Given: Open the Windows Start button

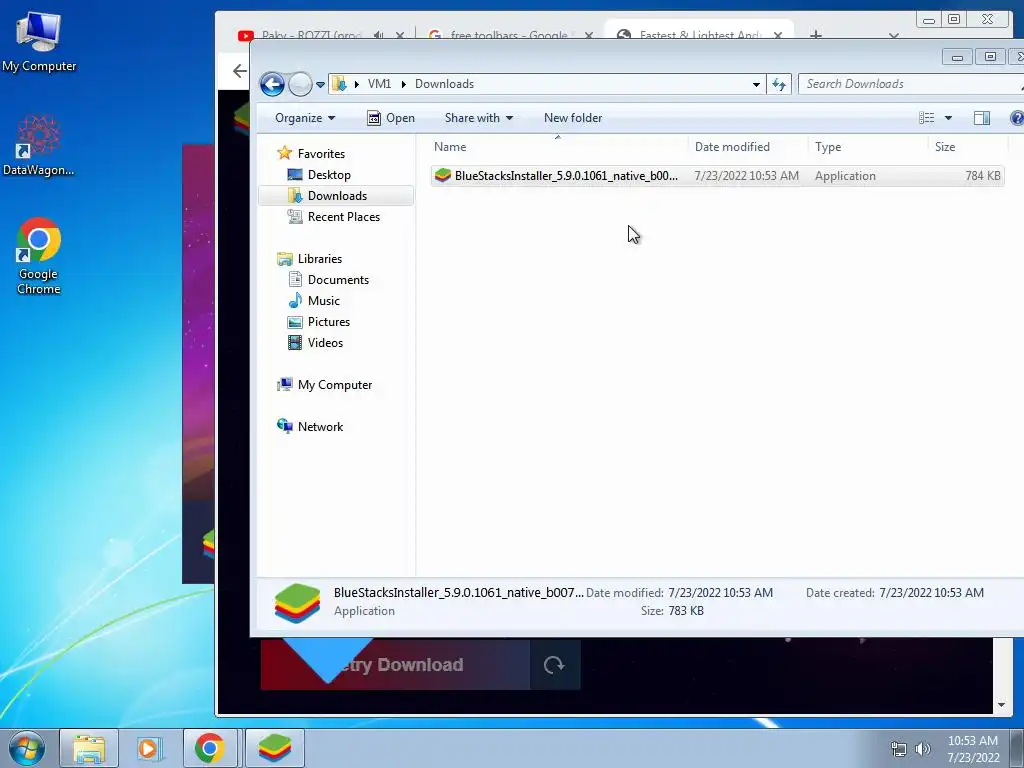Looking at the screenshot, I should coord(27,748).
